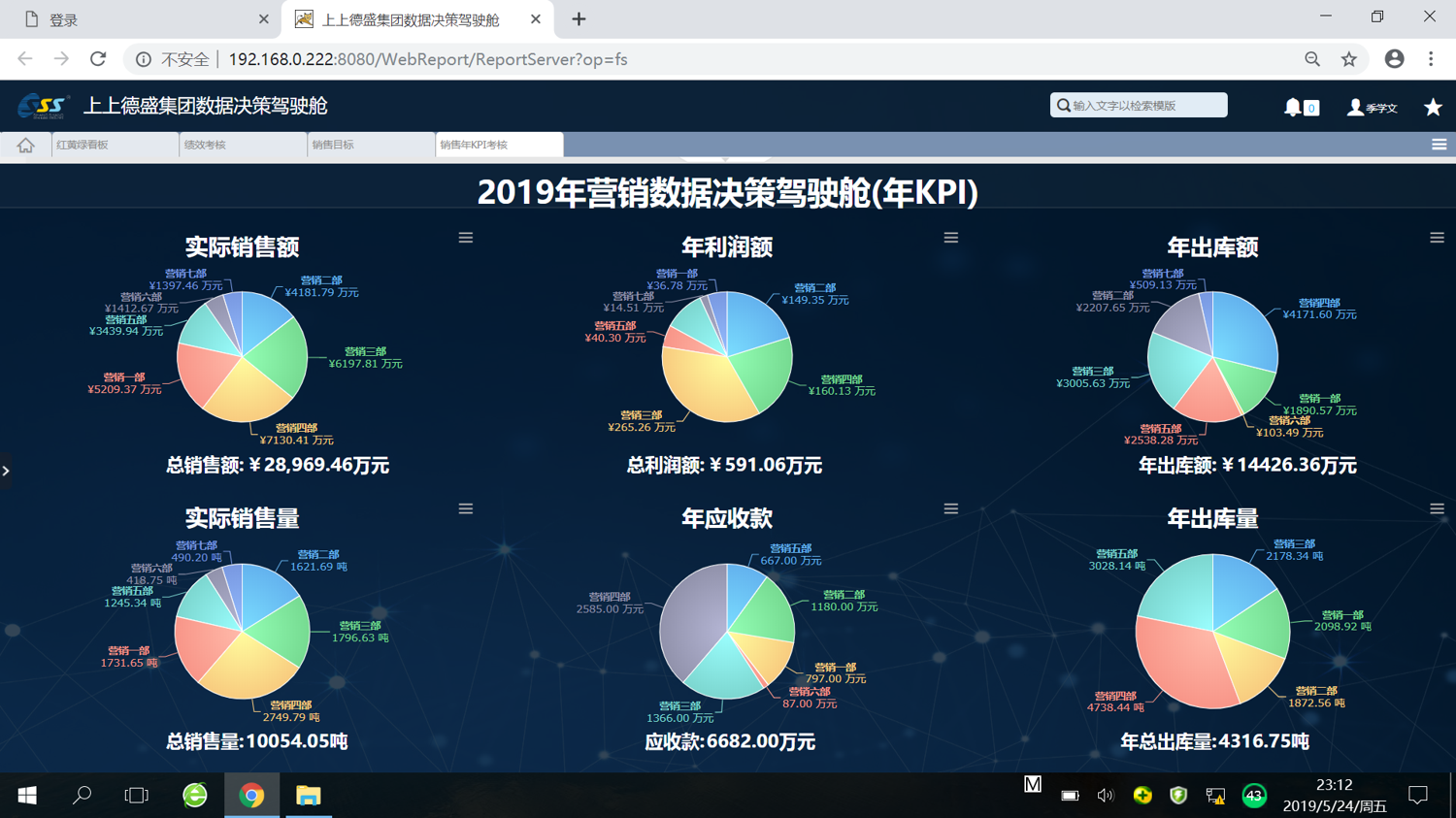Click 营销三部 1366.00 万元 label

679,712
